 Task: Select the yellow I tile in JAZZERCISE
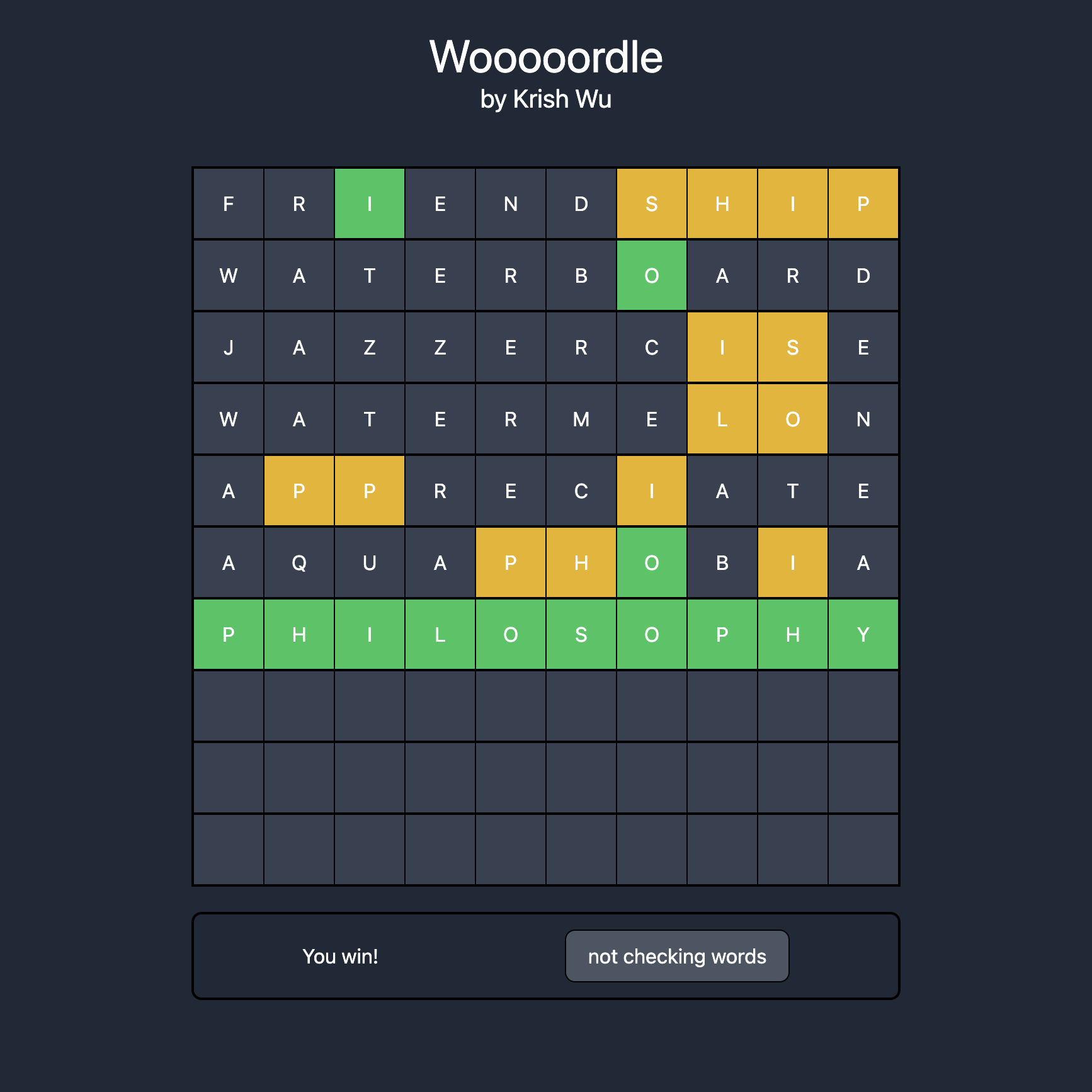tap(722, 347)
